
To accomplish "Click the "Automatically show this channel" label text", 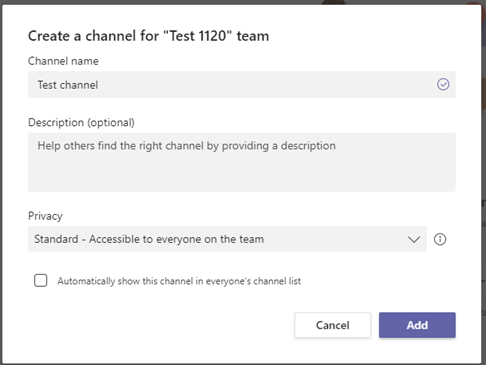I will [179, 281].
